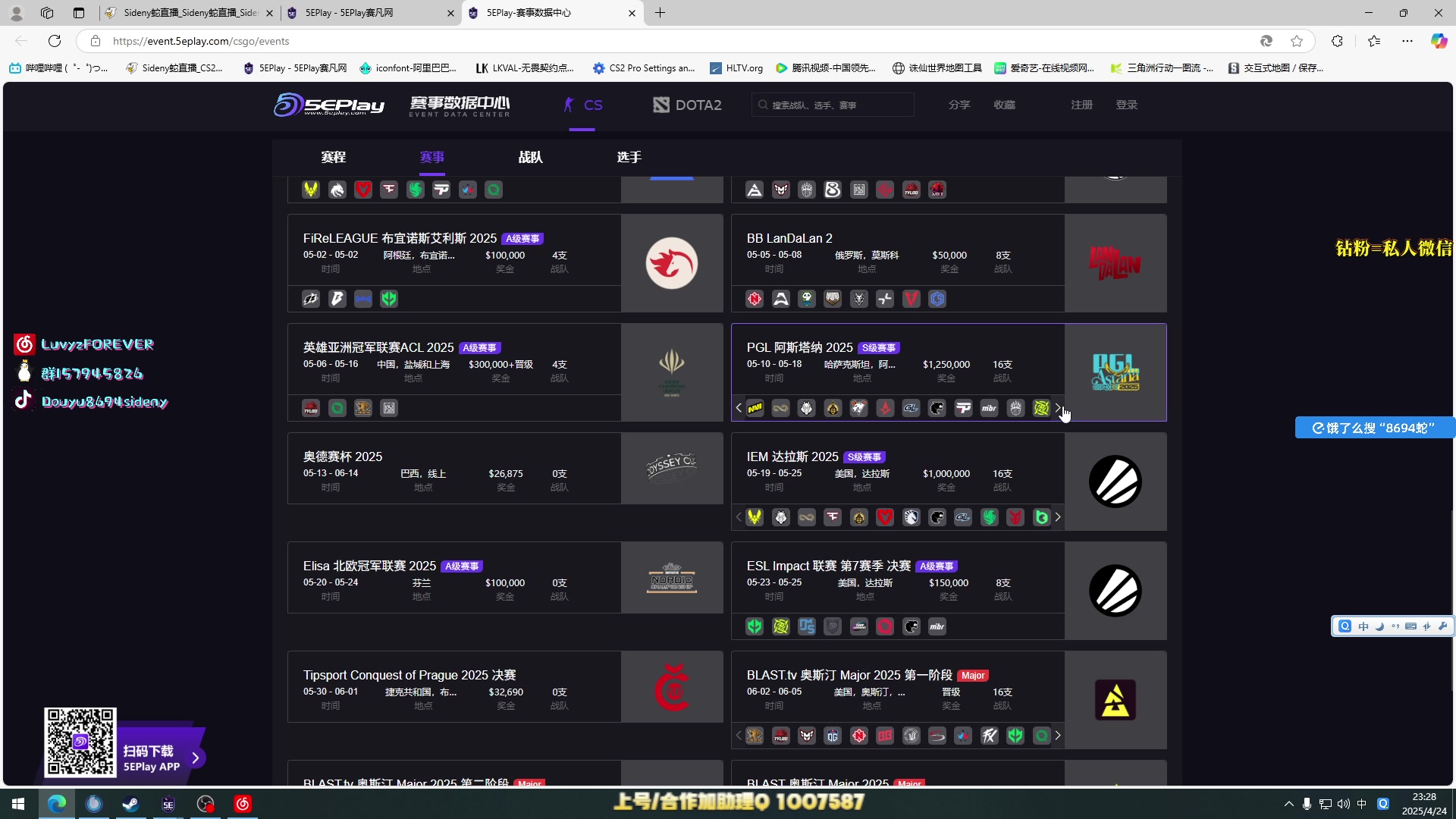Viewport: 1456px width, 819px height.
Task: Show next teams in BLAST 第一阶段 row
Action: tap(1058, 736)
